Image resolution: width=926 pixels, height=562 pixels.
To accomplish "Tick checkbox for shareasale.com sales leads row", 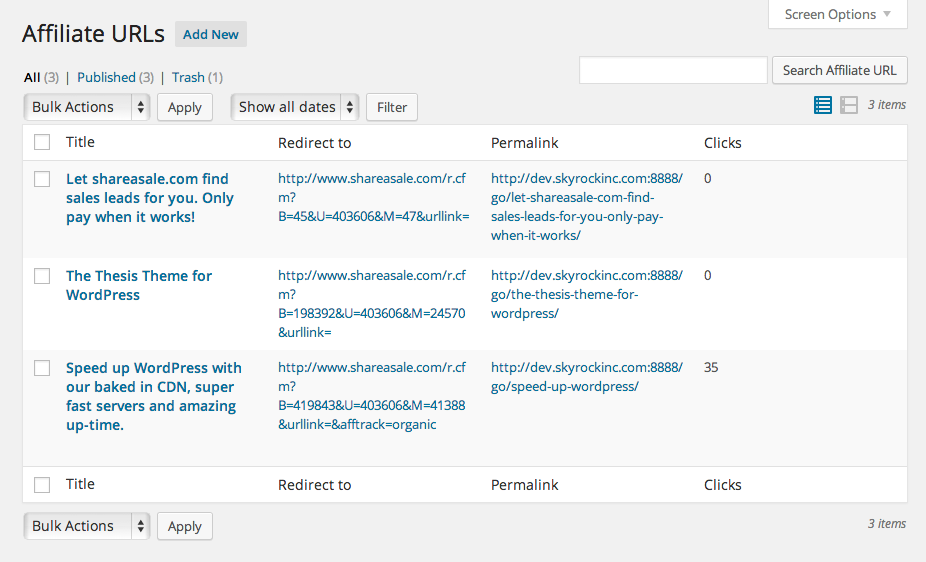I will [x=42, y=179].
